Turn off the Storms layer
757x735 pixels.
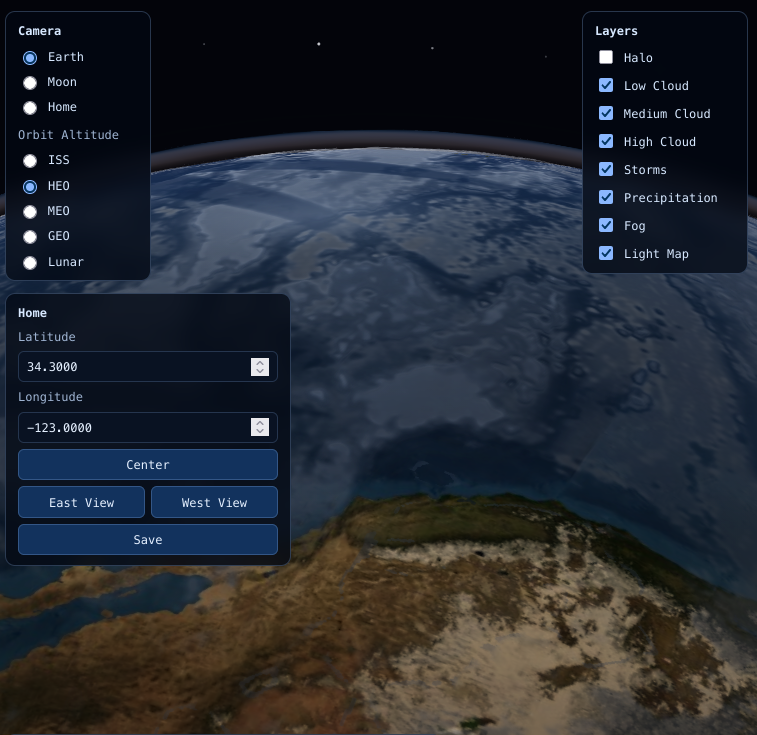(x=606, y=170)
